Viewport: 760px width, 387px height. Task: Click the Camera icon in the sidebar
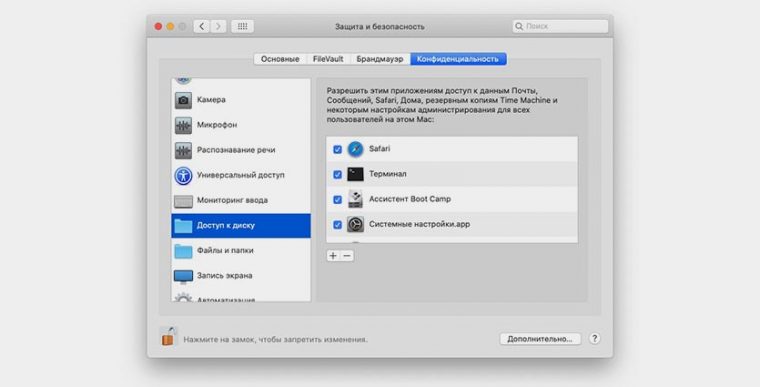[183, 100]
